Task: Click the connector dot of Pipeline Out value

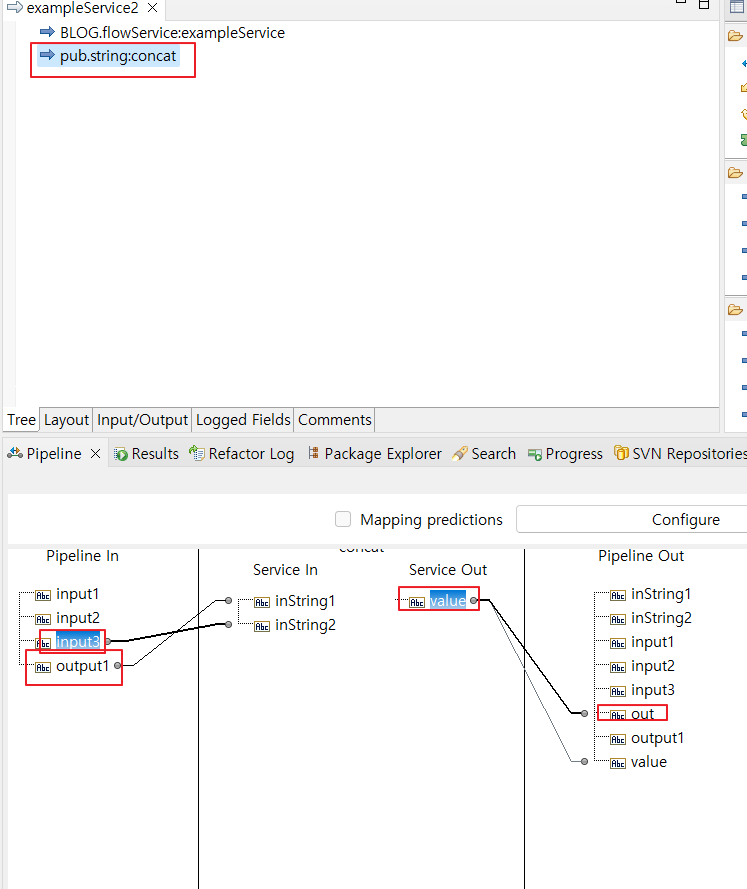Action: tap(584, 761)
